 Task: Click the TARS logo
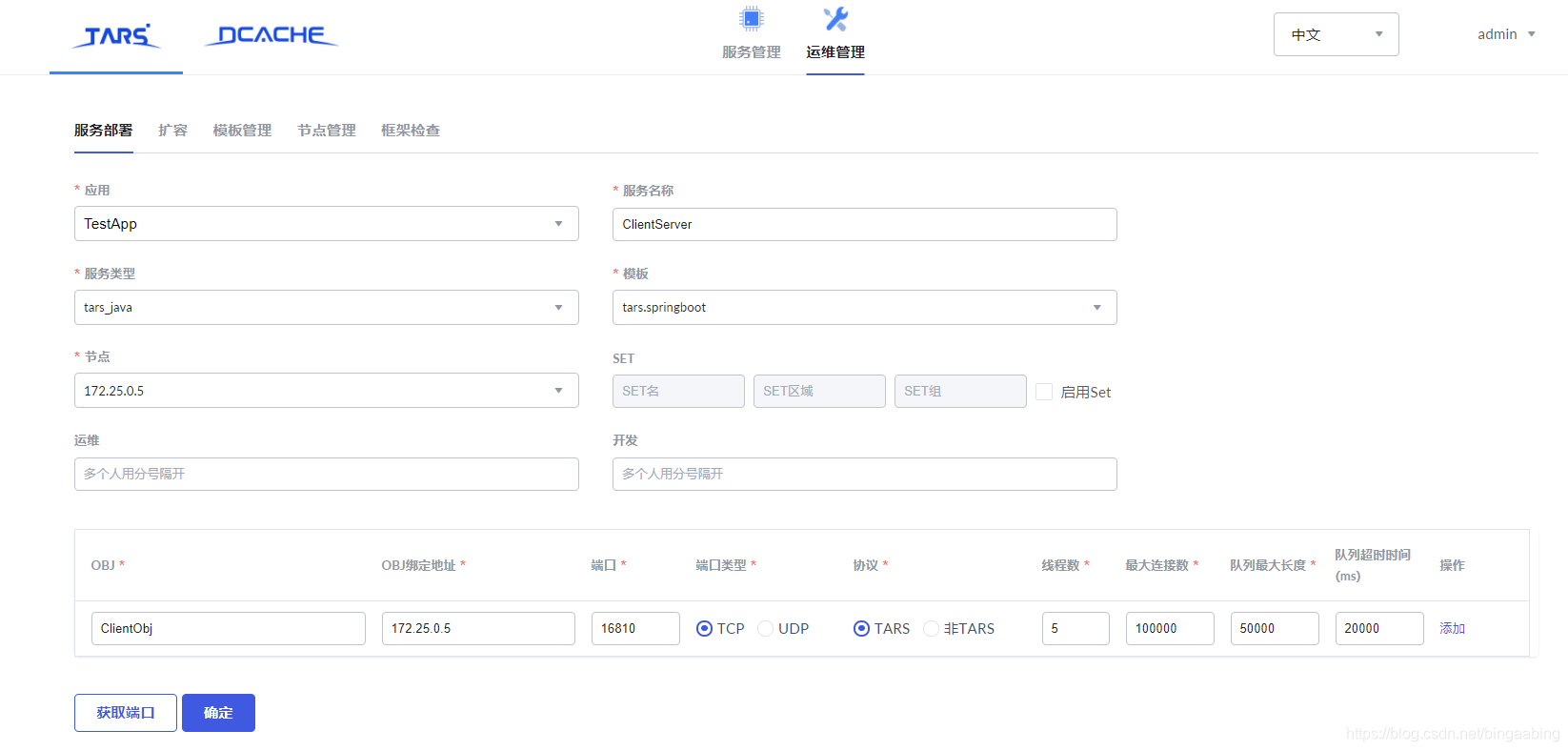tap(116, 36)
